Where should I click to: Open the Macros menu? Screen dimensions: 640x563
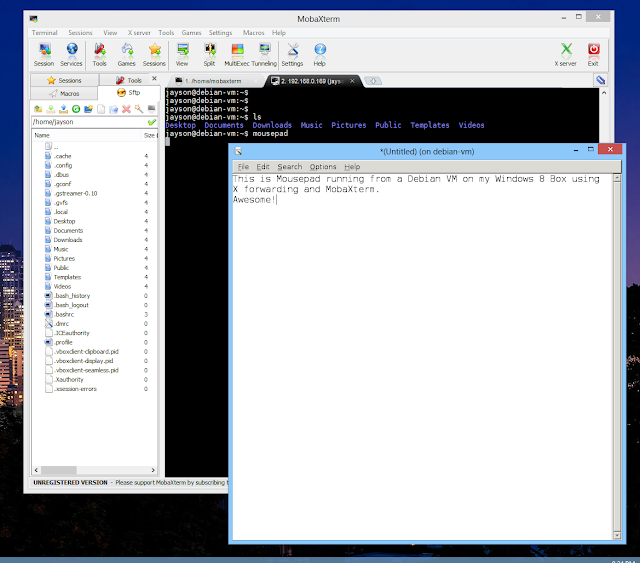point(253,33)
